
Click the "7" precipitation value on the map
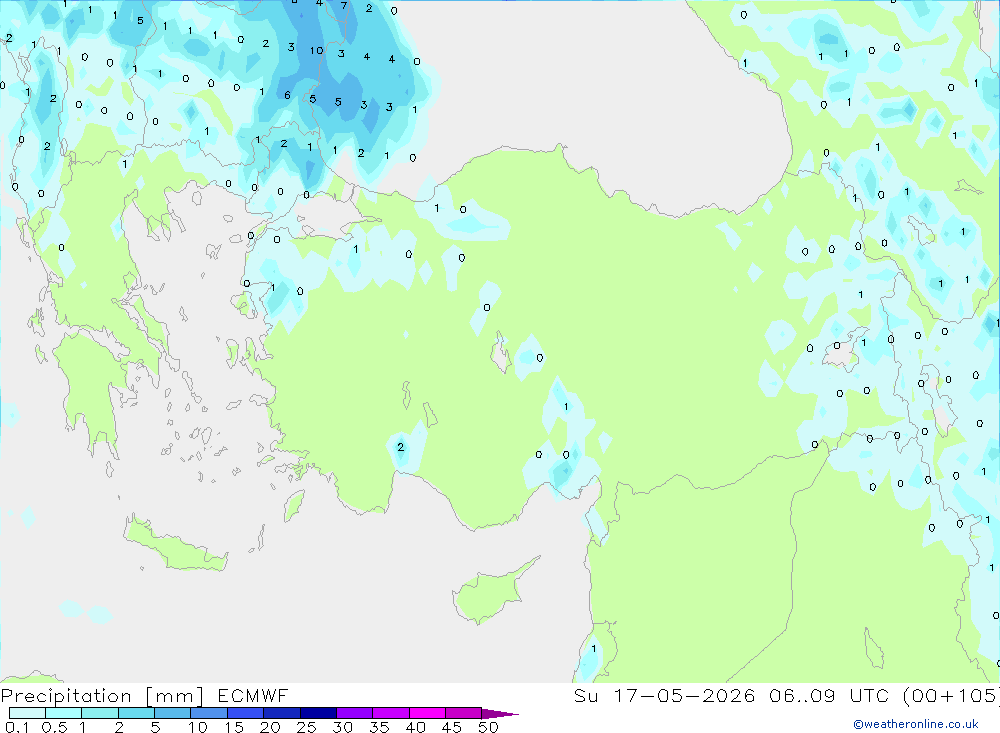pyautogui.click(x=344, y=6)
